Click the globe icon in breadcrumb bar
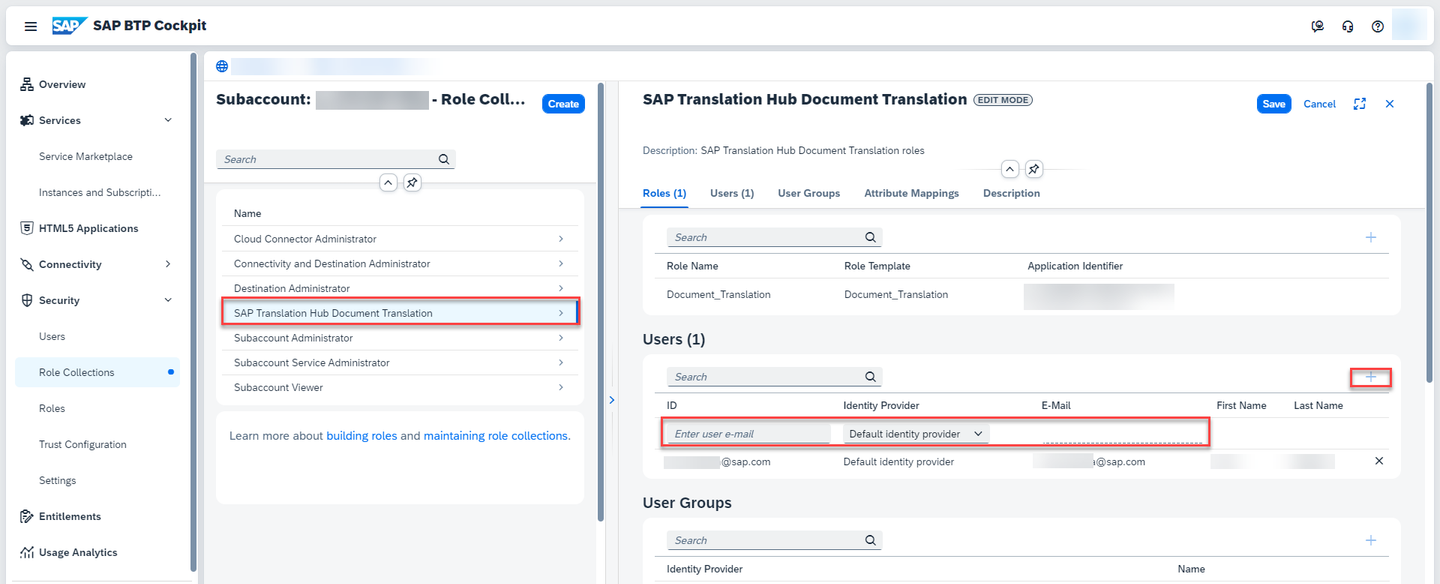The height and width of the screenshot is (584, 1440). (x=222, y=67)
